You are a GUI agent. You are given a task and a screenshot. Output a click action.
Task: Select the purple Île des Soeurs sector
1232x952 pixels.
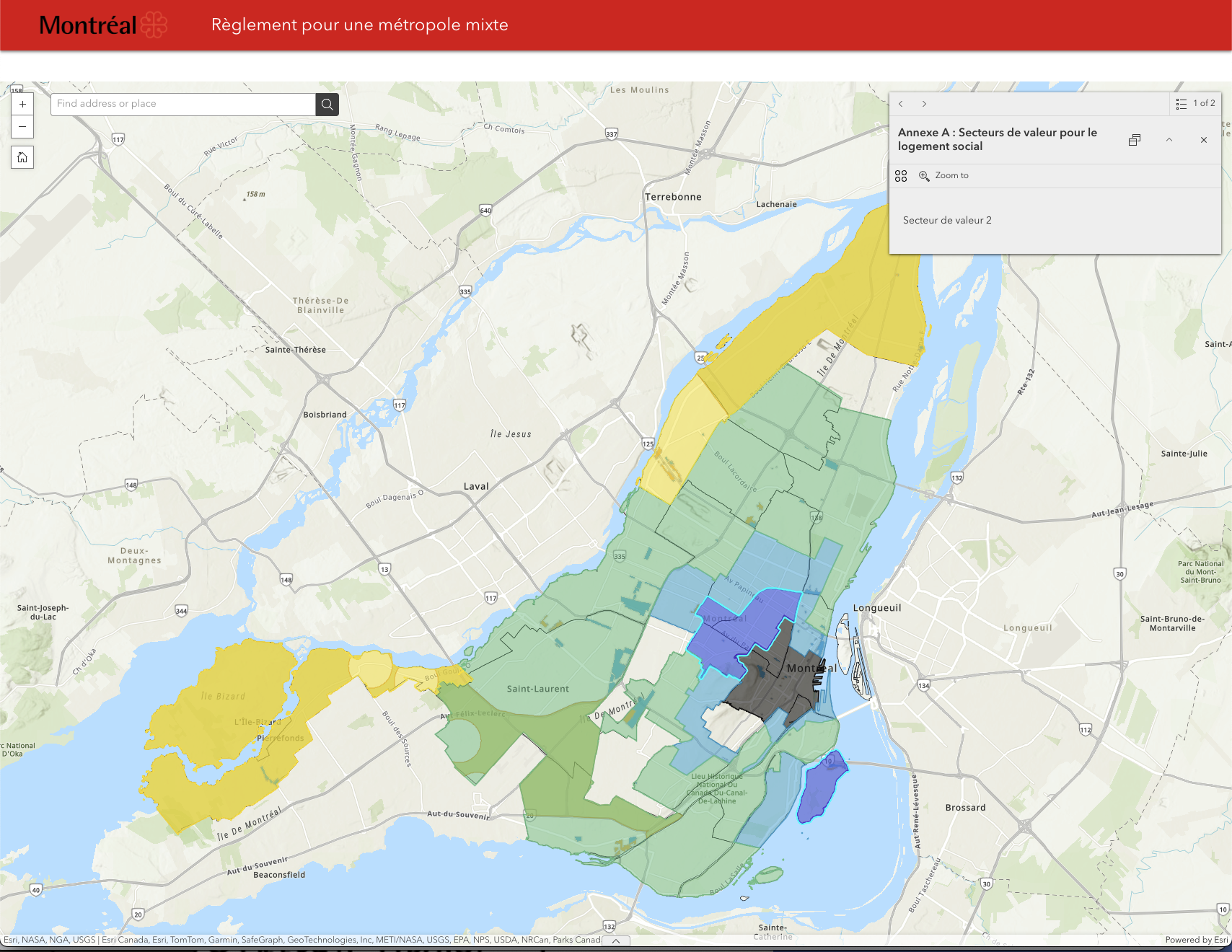[x=821, y=788]
